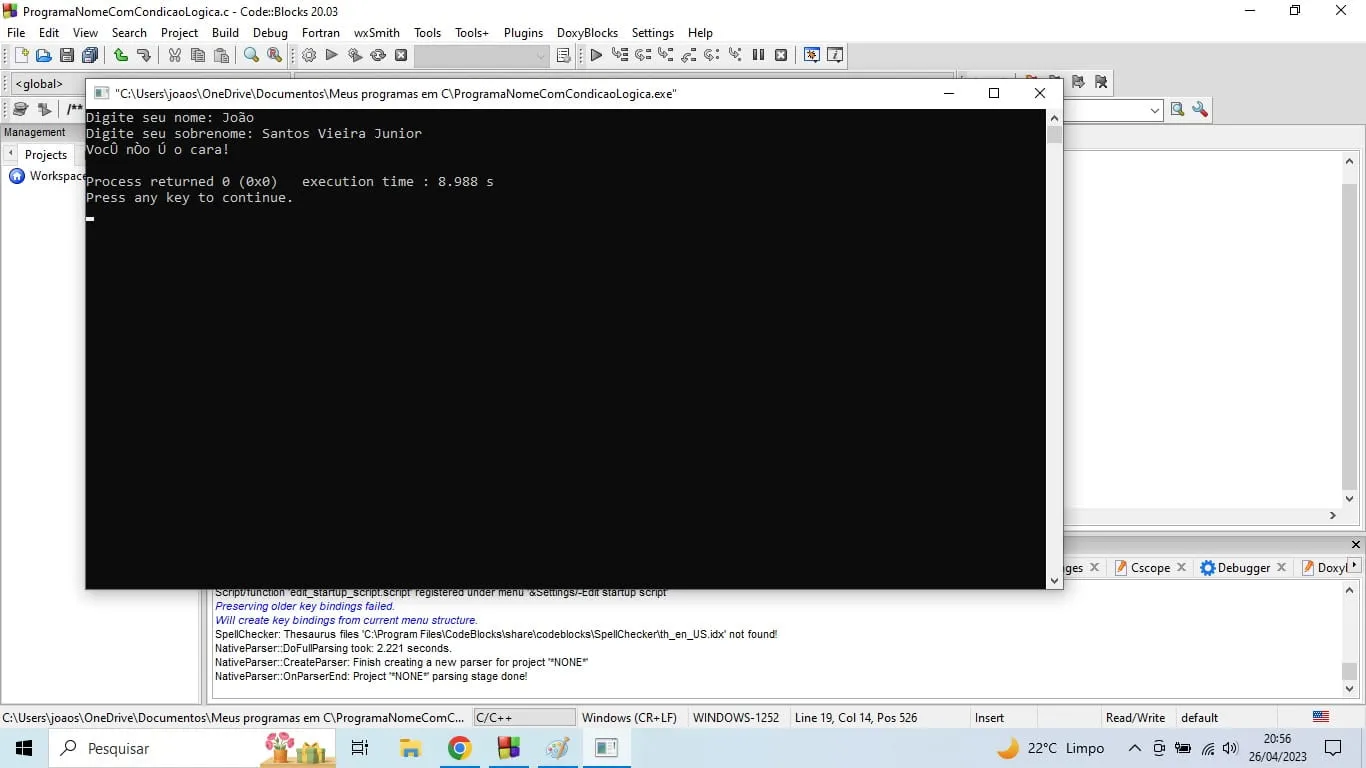The image size is (1366, 768).
Task: Open the Build menu
Action: (x=225, y=33)
